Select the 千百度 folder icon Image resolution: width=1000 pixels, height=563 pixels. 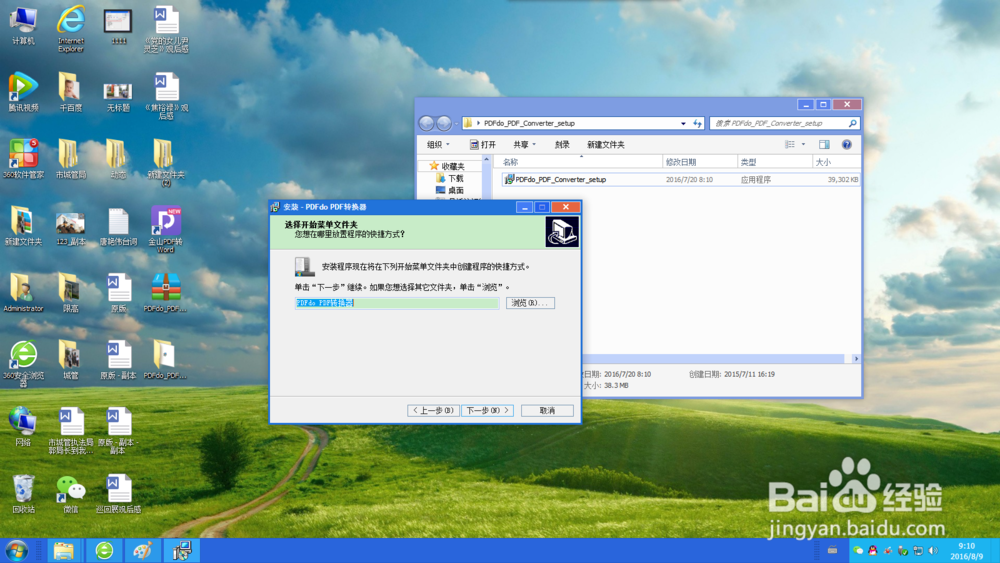pyautogui.click(x=71, y=92)
